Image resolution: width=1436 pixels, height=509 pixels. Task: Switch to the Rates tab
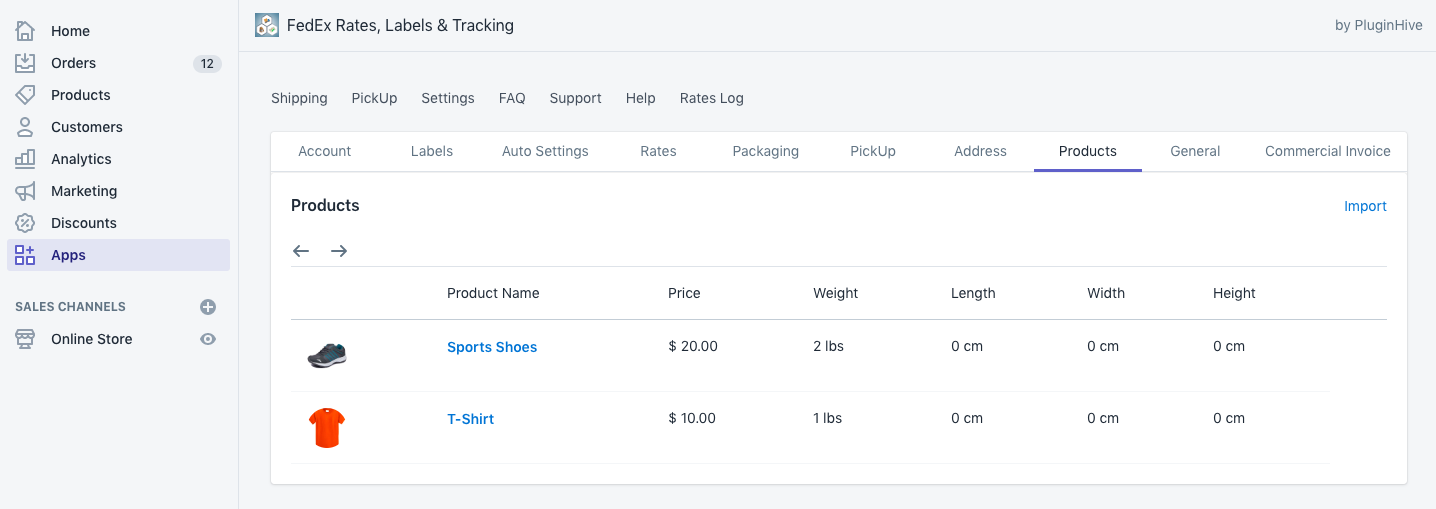coord(658,151)
